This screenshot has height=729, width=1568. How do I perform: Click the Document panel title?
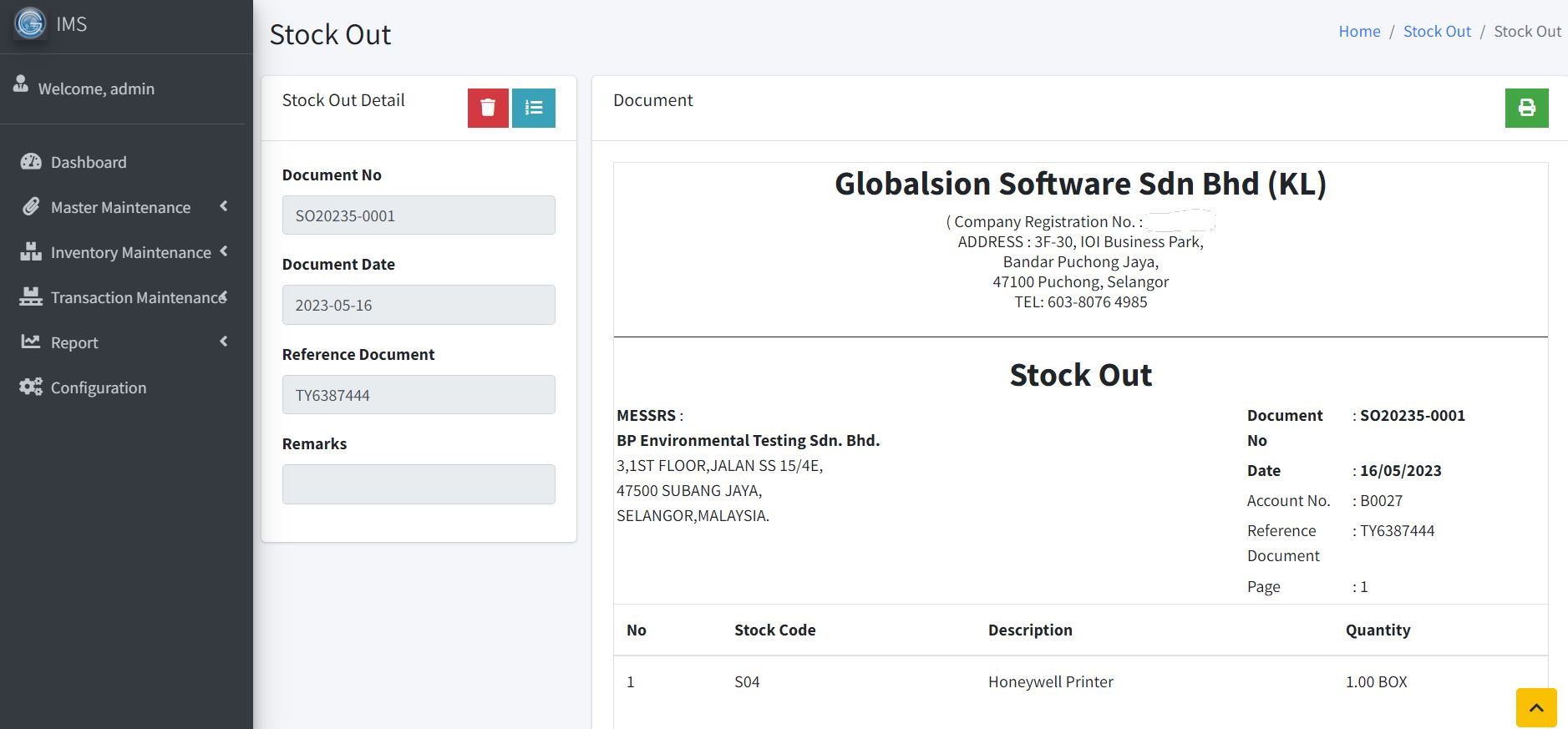point(653,100)
